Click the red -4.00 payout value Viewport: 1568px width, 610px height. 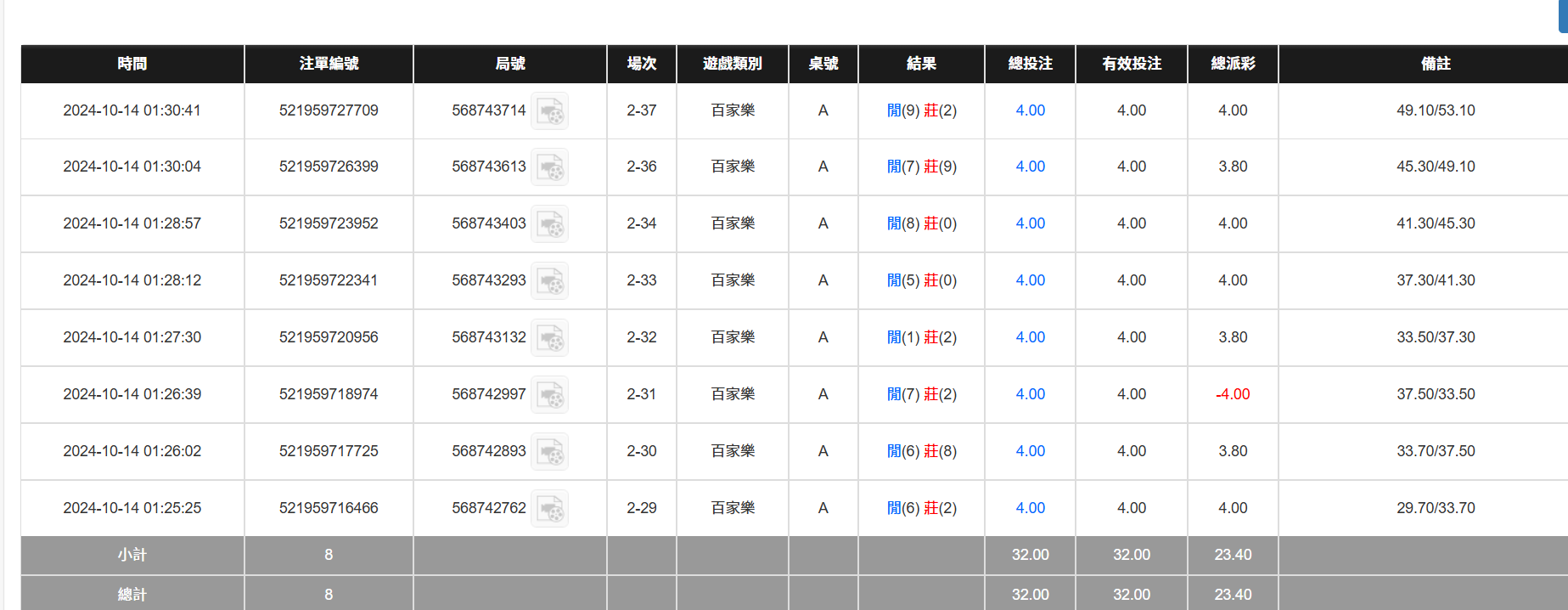click(x=1233, y=394)
